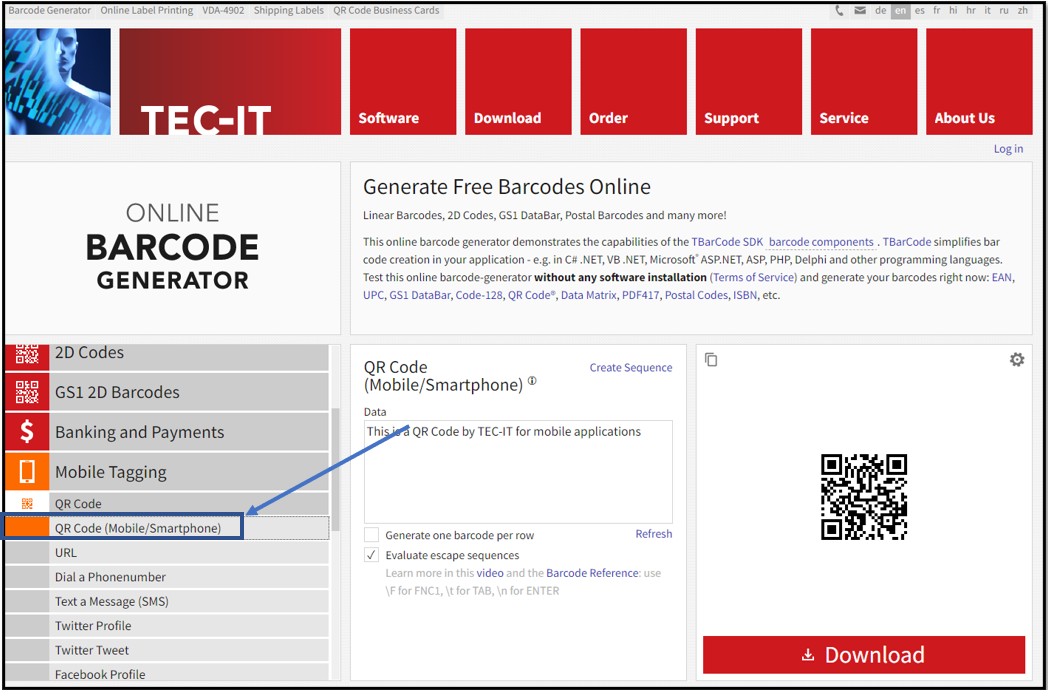The height and width of the screenshot is (690, 1048).
Task: Select Text a Message (SMS) type
Action: (167, 602)
